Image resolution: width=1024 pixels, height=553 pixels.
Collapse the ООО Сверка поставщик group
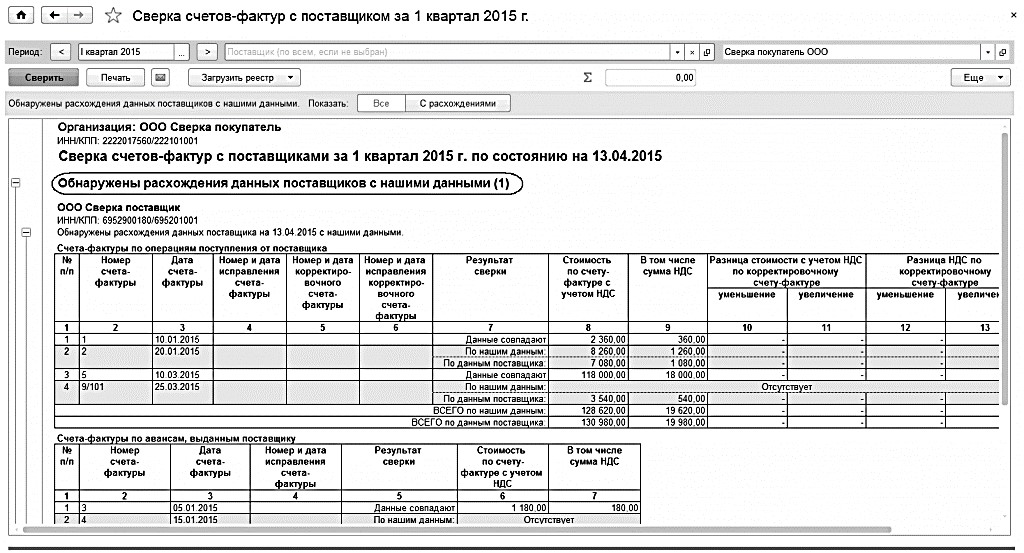26,232
